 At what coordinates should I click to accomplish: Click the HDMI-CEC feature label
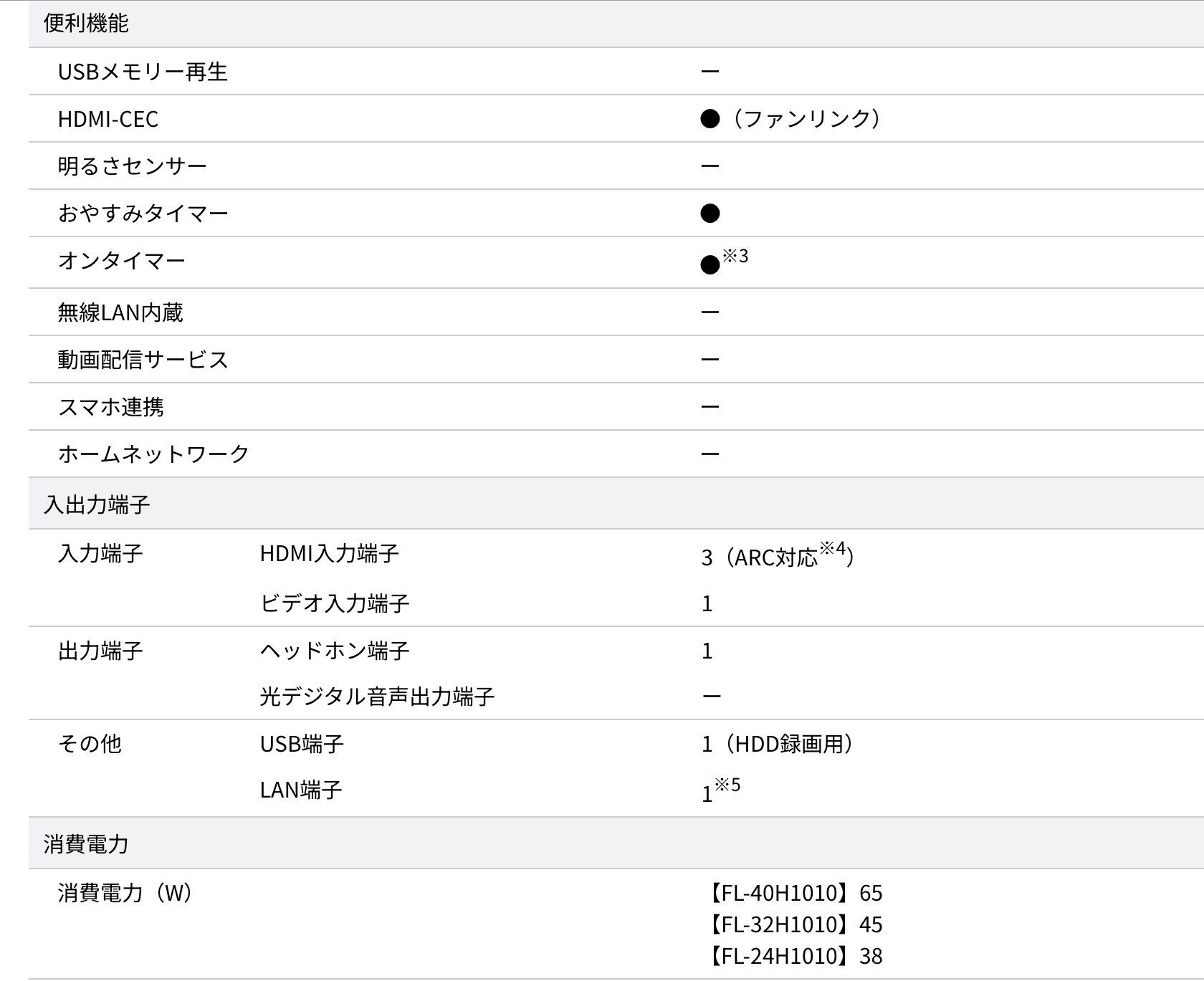tap(108, 119)
